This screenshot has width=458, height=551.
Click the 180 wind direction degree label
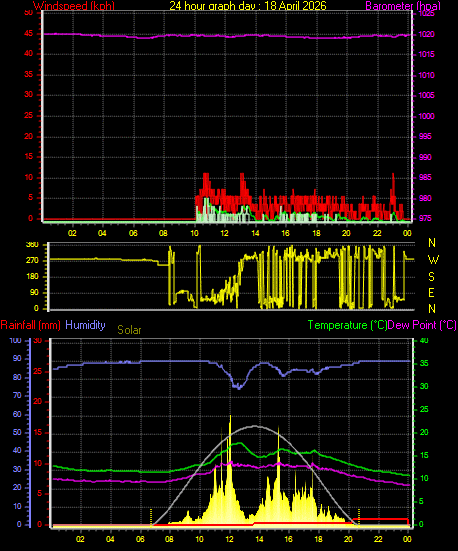pyautogui.click(x=32, y=277)
